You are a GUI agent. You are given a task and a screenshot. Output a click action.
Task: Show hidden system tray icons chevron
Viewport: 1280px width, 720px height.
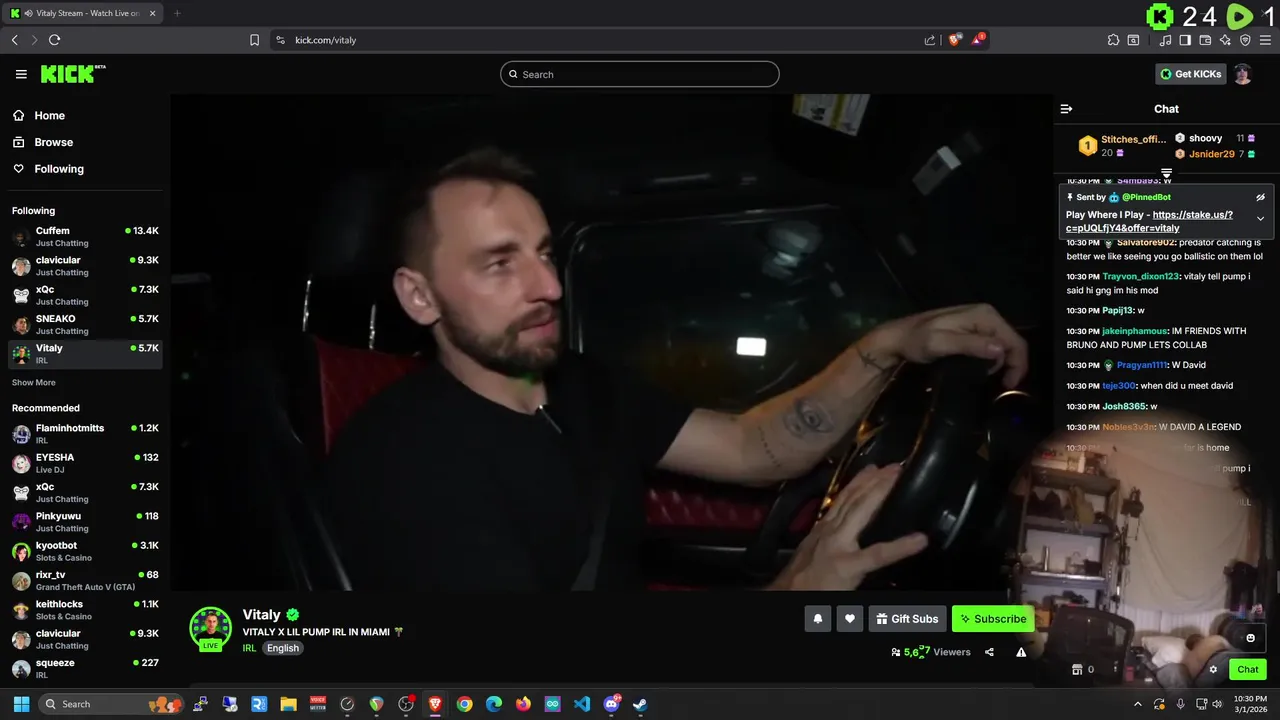[1137, 704]
